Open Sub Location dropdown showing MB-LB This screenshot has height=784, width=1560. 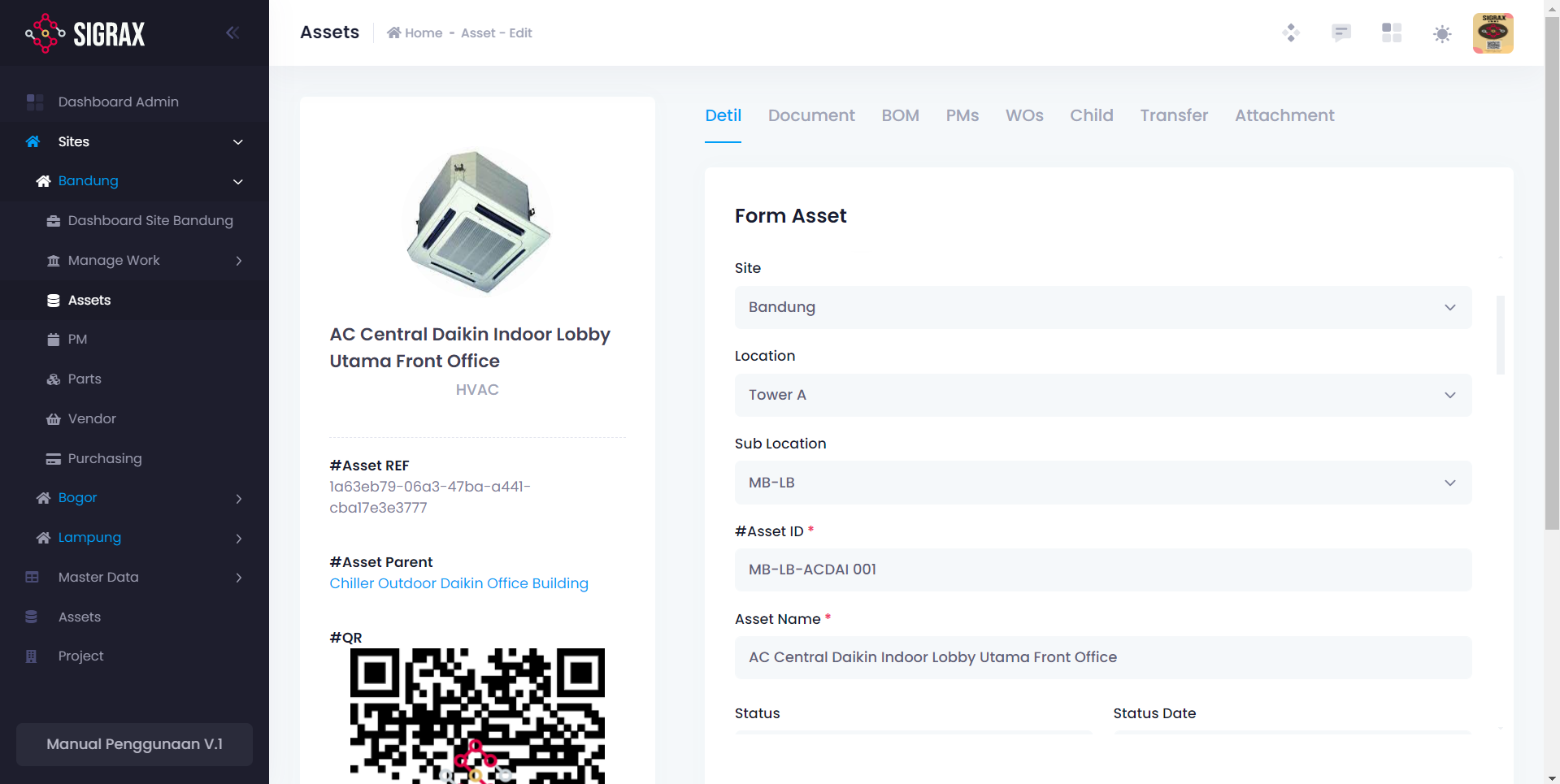[x=1102, y=483]
